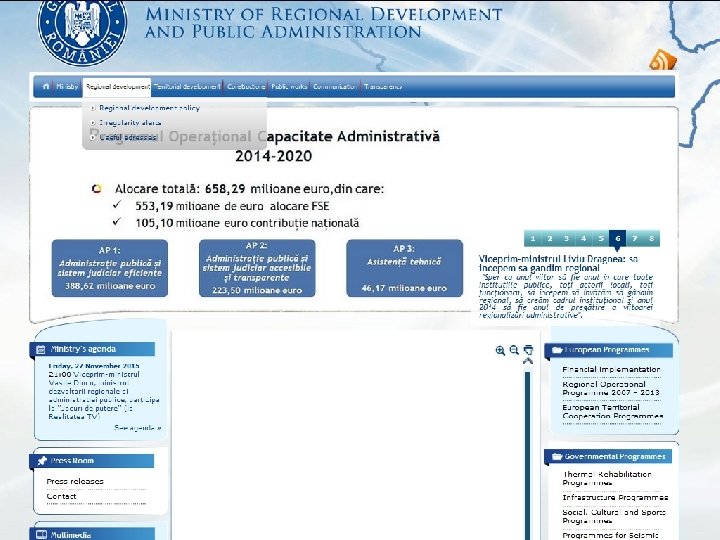The height and width of the screenshot is (540, 720).
Task: Open the Public works menu
Action: (289, 86)
